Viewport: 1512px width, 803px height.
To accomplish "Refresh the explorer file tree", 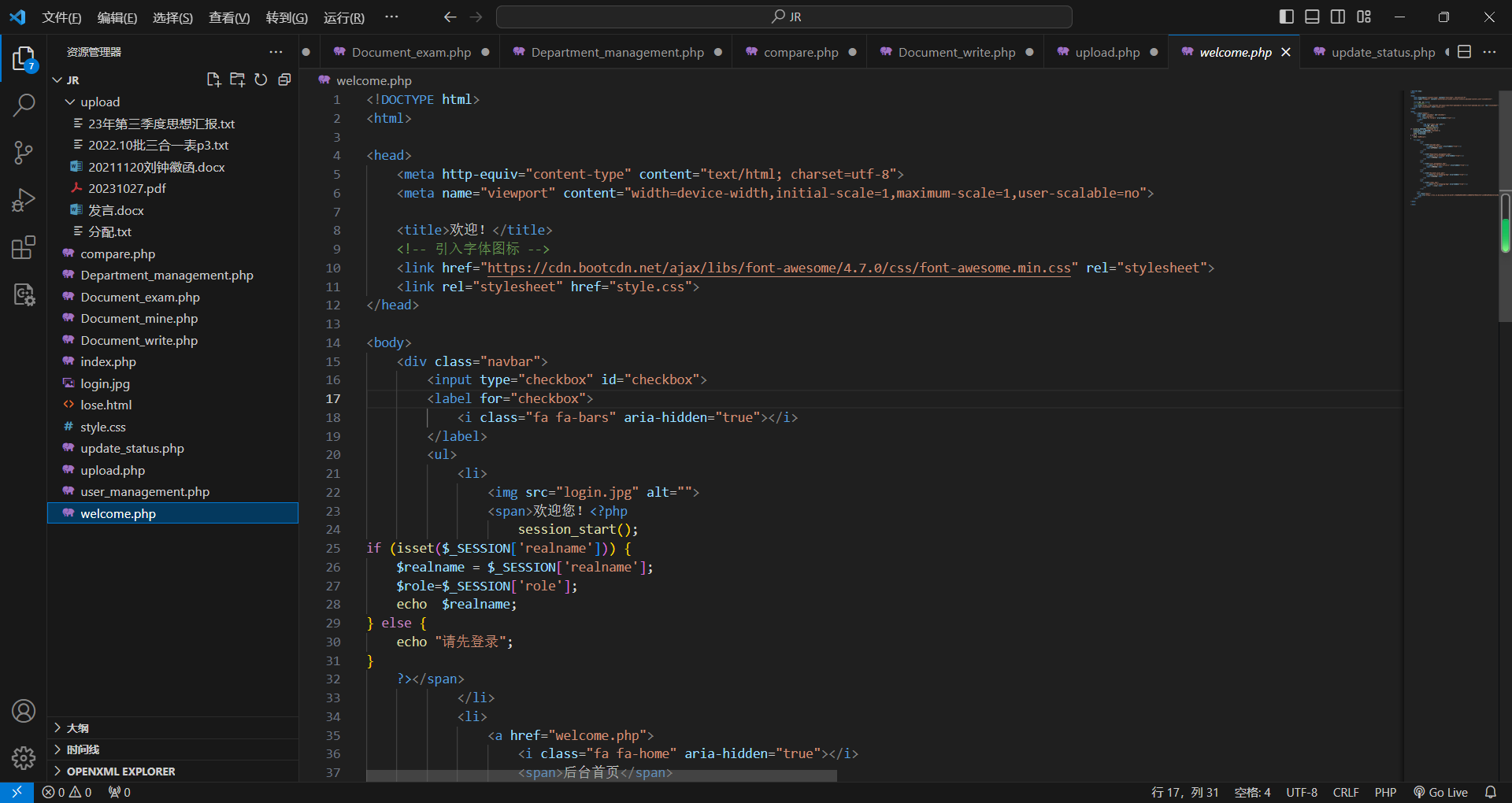I will [x=261, y=80].
